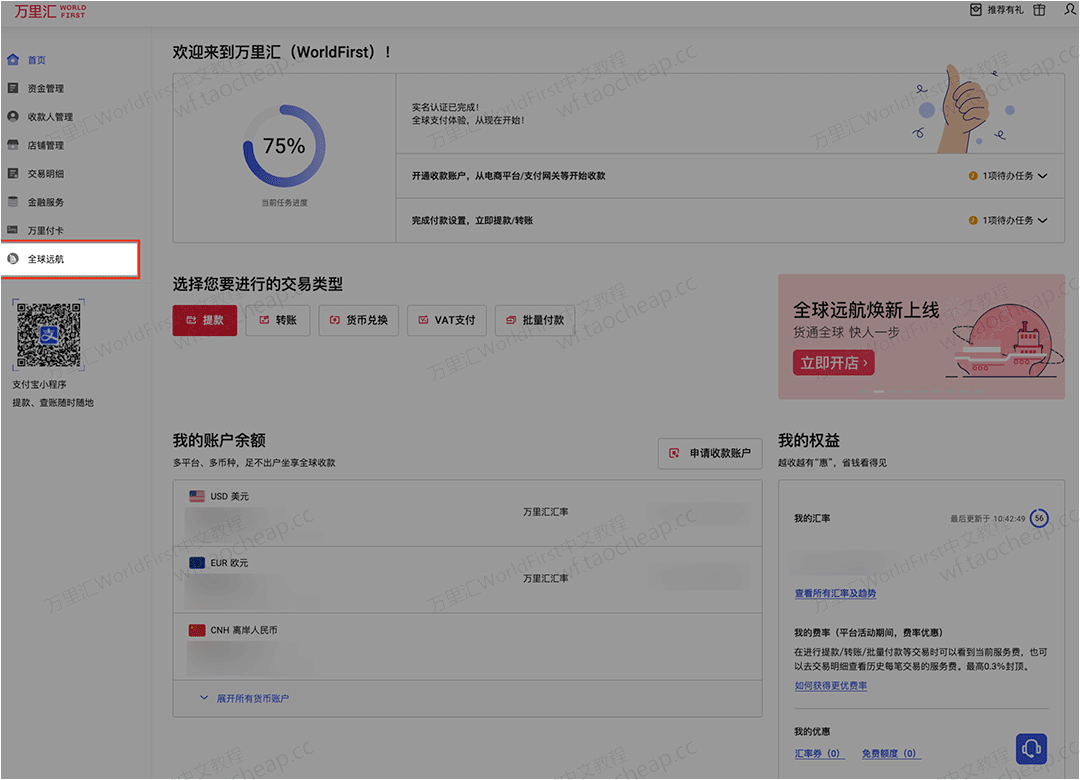Image resolution: width=1080 pixels, height=780 pixels.
Task: Click the 转账 transfer button
Action: click(278, 320)
